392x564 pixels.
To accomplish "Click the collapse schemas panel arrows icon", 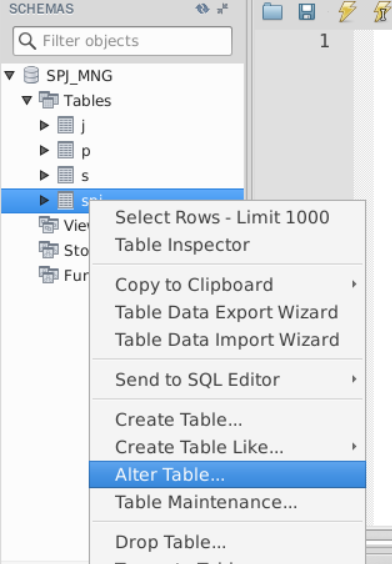I will click(x=223, y=8).
